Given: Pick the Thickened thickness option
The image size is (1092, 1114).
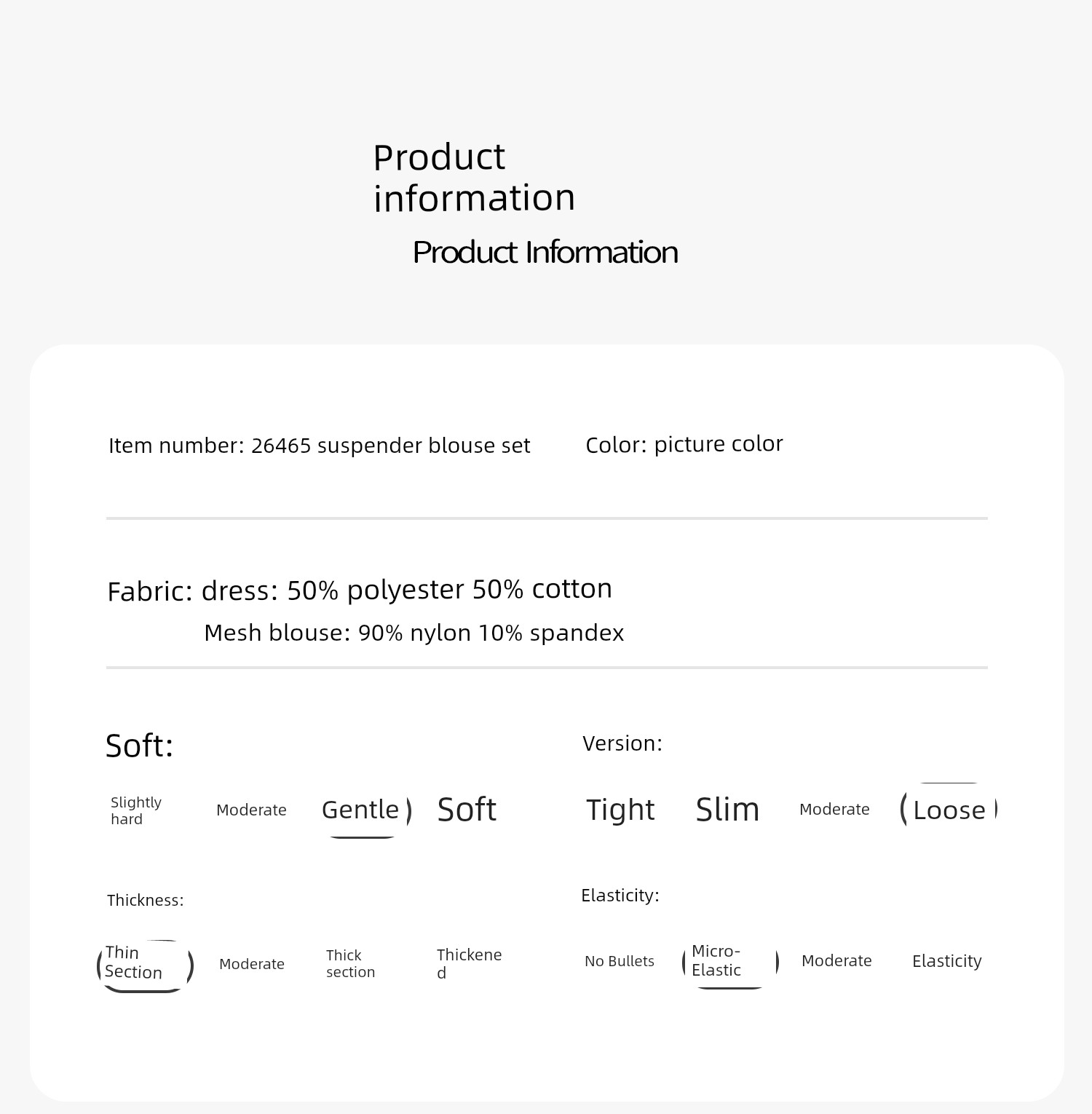Looking at the screenshot, I should [x=469, y=963].
